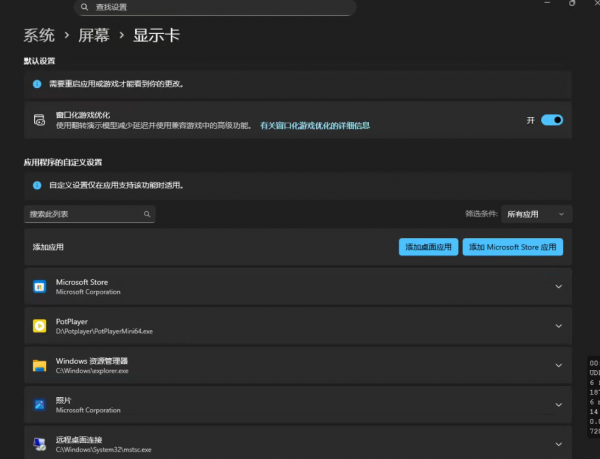600x459 pixels.
Task: Click the C:\Windows\explorer.exe path text
Action: pyautogui.click(x=92, y=371)
